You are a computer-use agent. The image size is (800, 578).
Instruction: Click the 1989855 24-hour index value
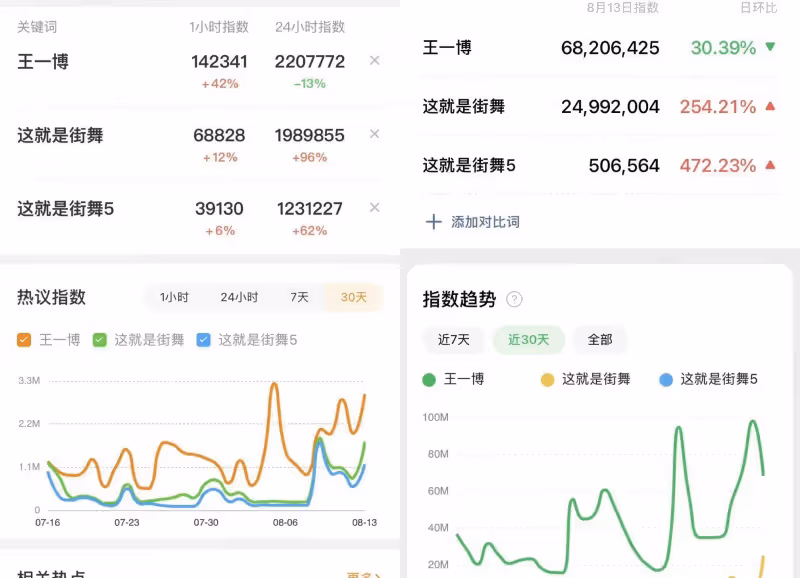(310, 135)
